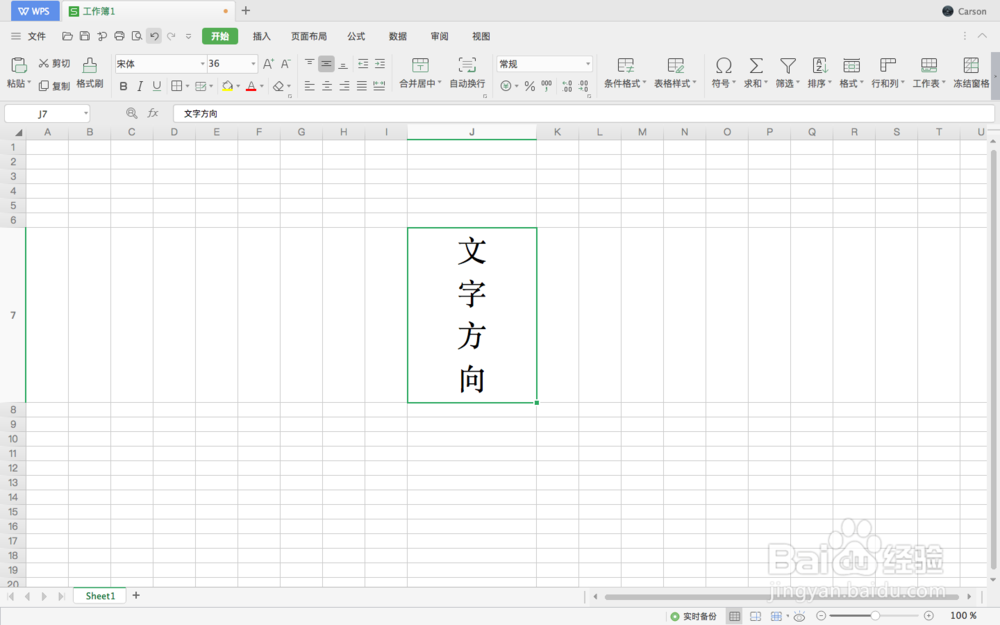Viewport: 1000px width, 625px height.
Task: Toggle bold formatting
Action: tap(123, 86)
